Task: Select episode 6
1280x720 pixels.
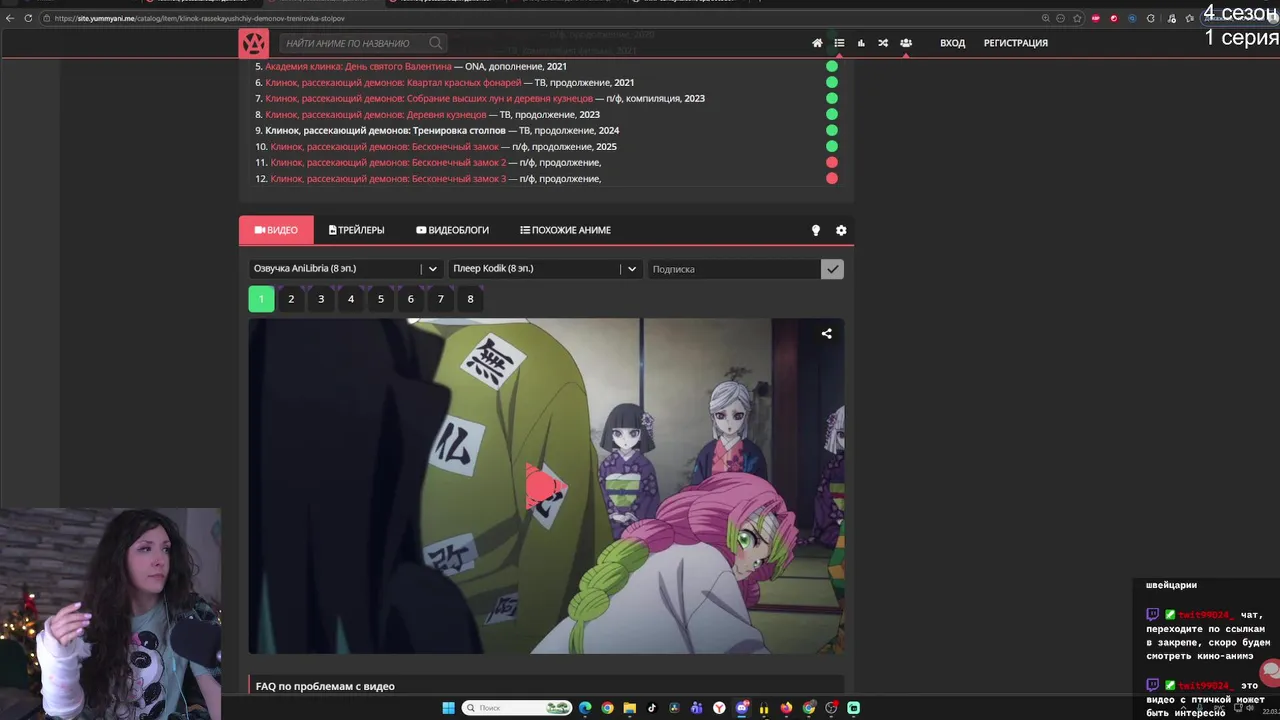Action: click(410, 299)
